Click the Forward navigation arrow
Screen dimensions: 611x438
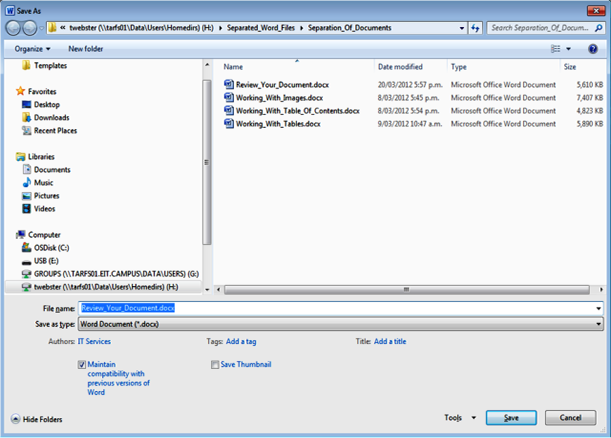pyautogui.click(x=30, y=28)
